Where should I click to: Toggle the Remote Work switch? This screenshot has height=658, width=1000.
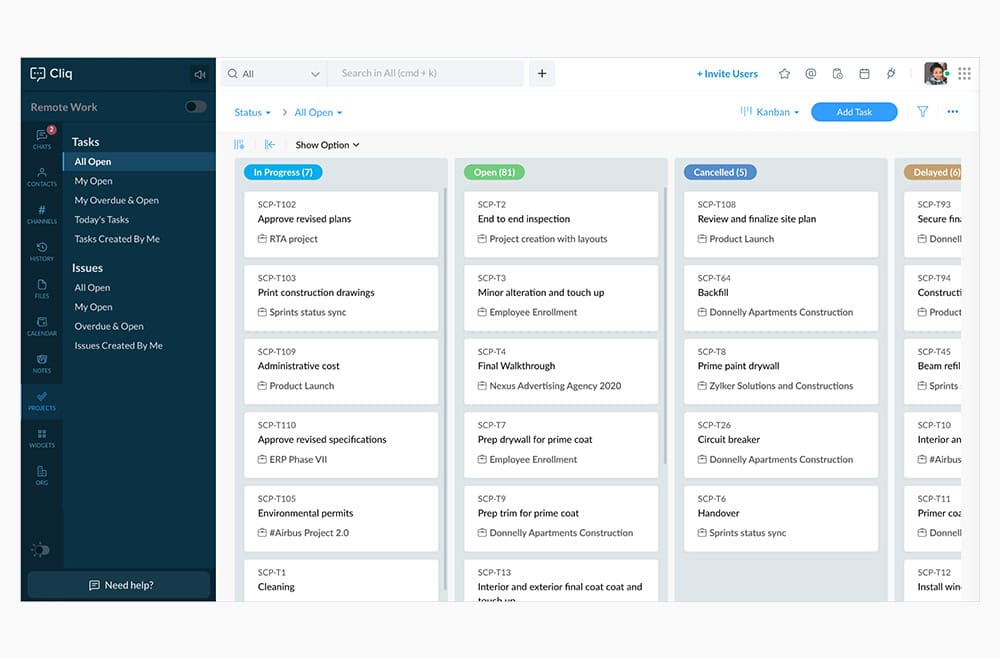pos(196,106)
